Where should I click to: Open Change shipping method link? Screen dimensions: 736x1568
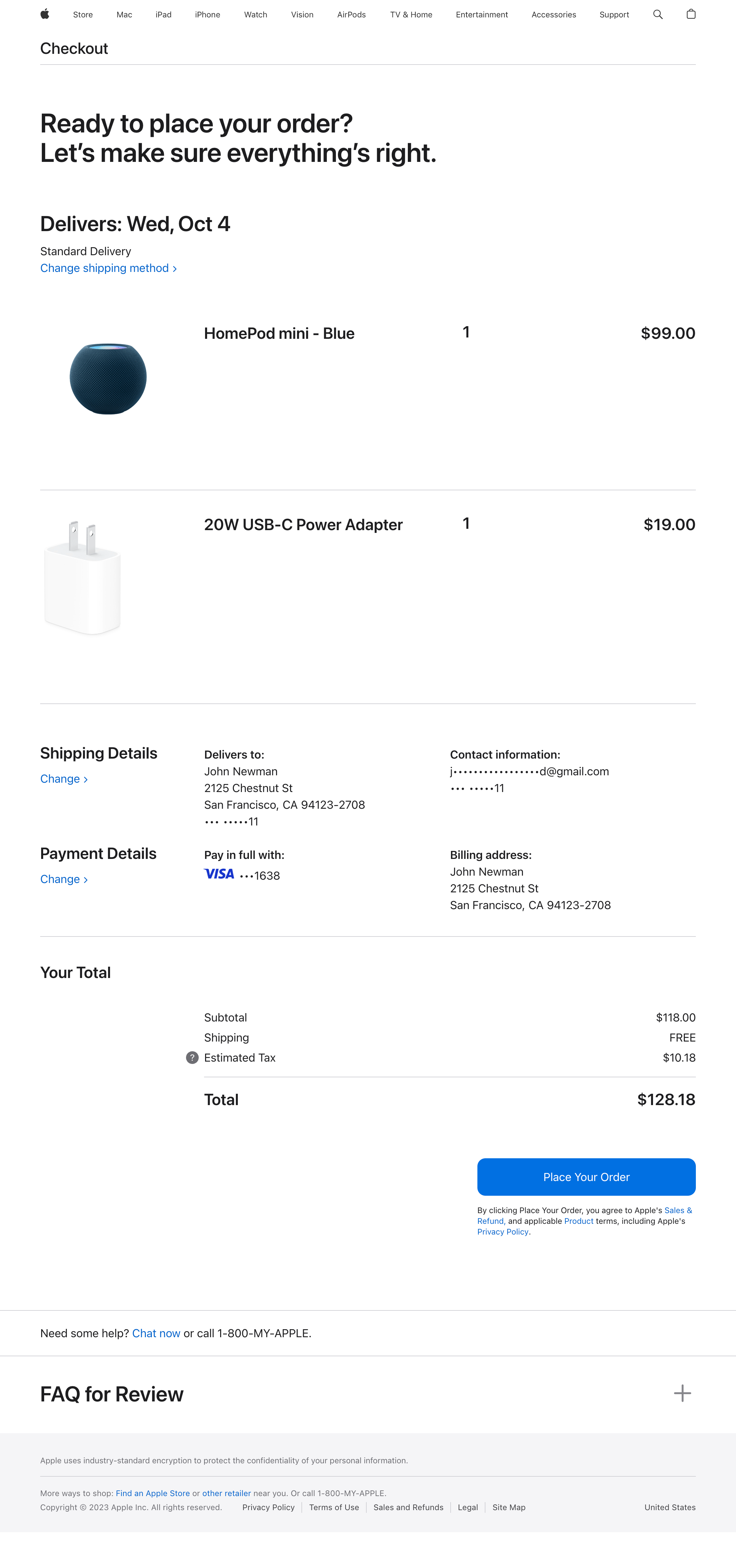[108, 268]
